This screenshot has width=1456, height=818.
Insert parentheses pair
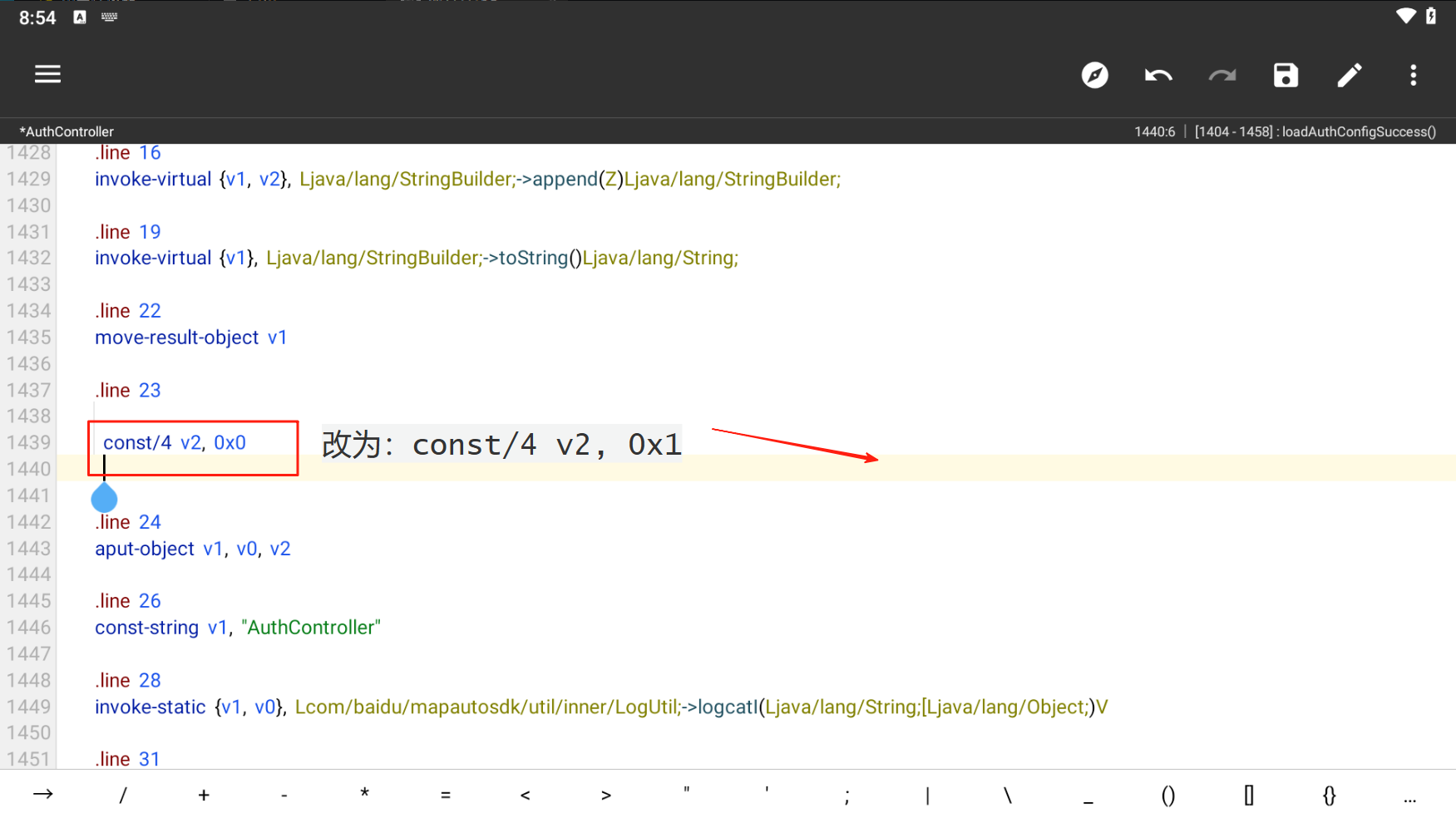click(x=1168, y=796)
